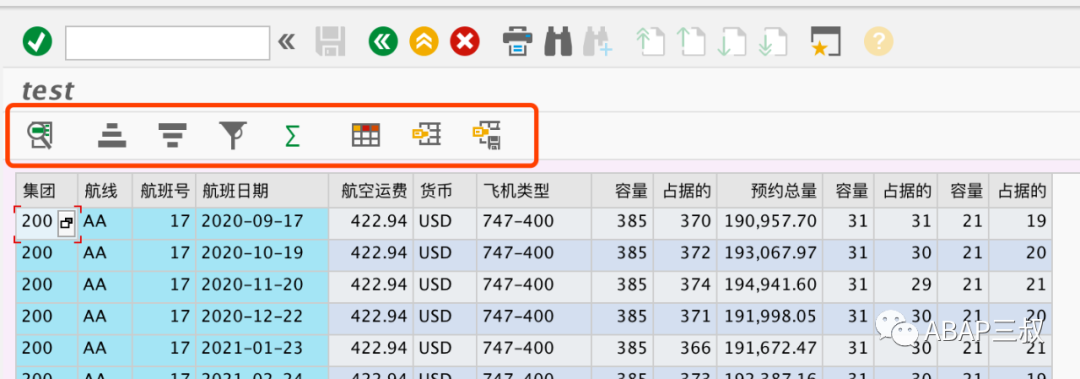Click the Find binoculars icon
This screenshot has height=379, width=1080.
[559, 42]
